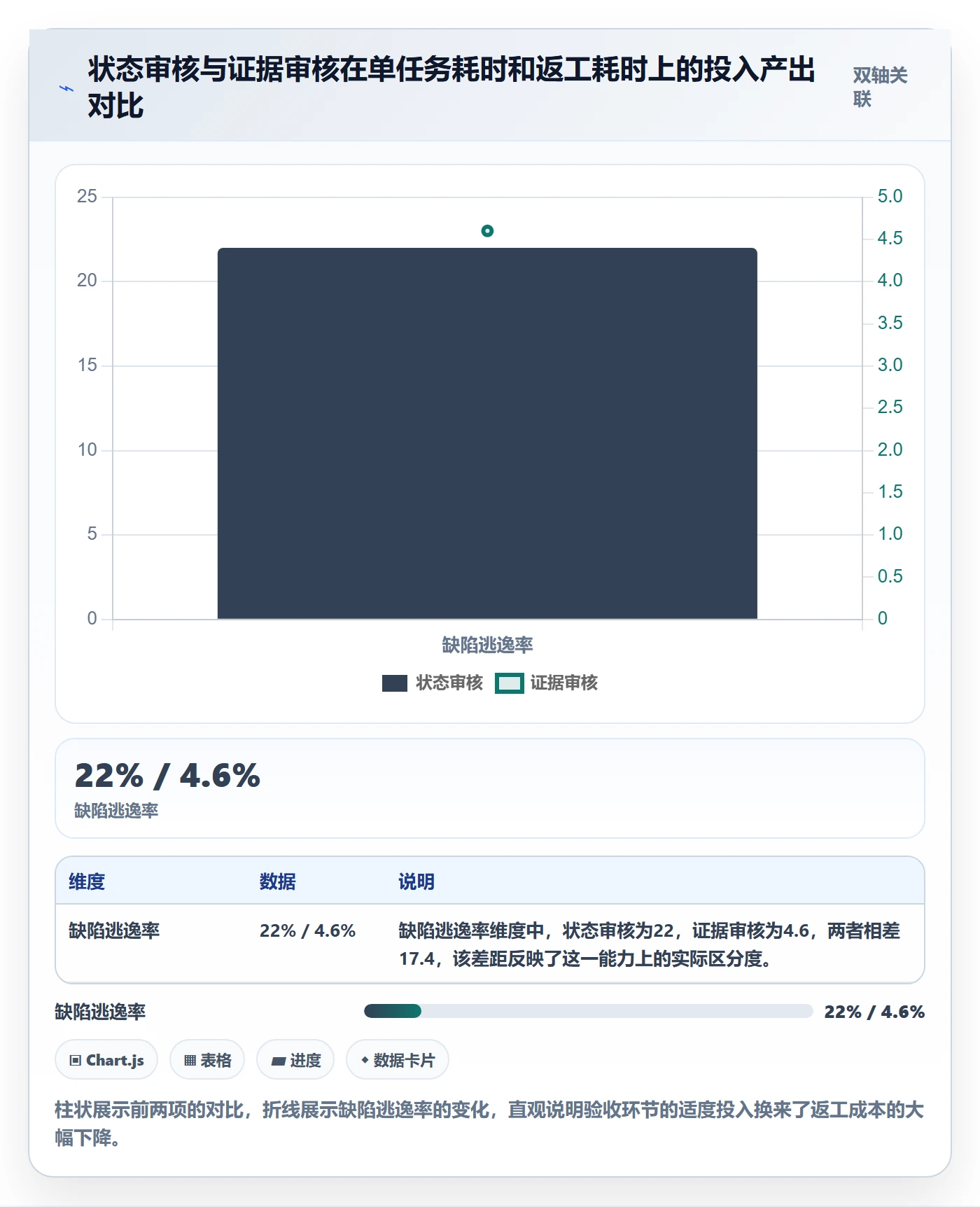Click the 说明 table column header

coord(416,881)
